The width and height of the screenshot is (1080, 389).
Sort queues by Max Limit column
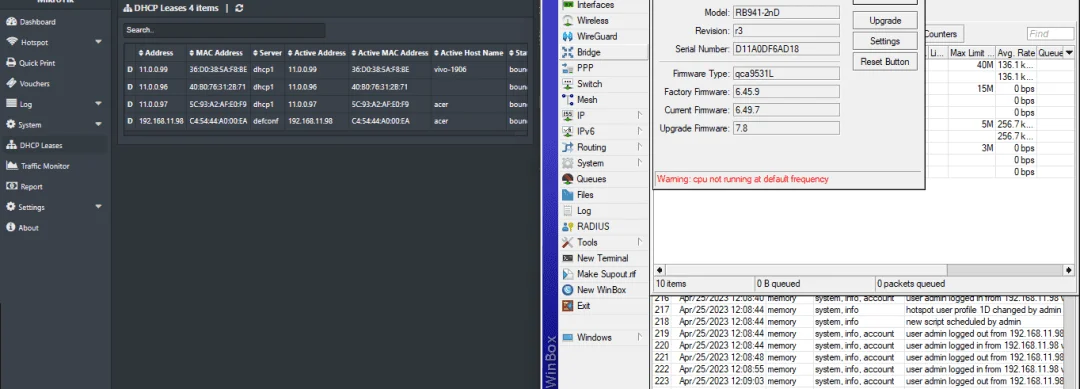[x=971, y=52]
